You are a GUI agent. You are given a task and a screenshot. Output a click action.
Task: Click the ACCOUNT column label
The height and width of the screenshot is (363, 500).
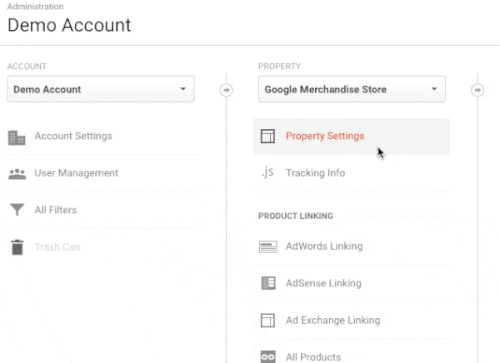coord(27,66)
